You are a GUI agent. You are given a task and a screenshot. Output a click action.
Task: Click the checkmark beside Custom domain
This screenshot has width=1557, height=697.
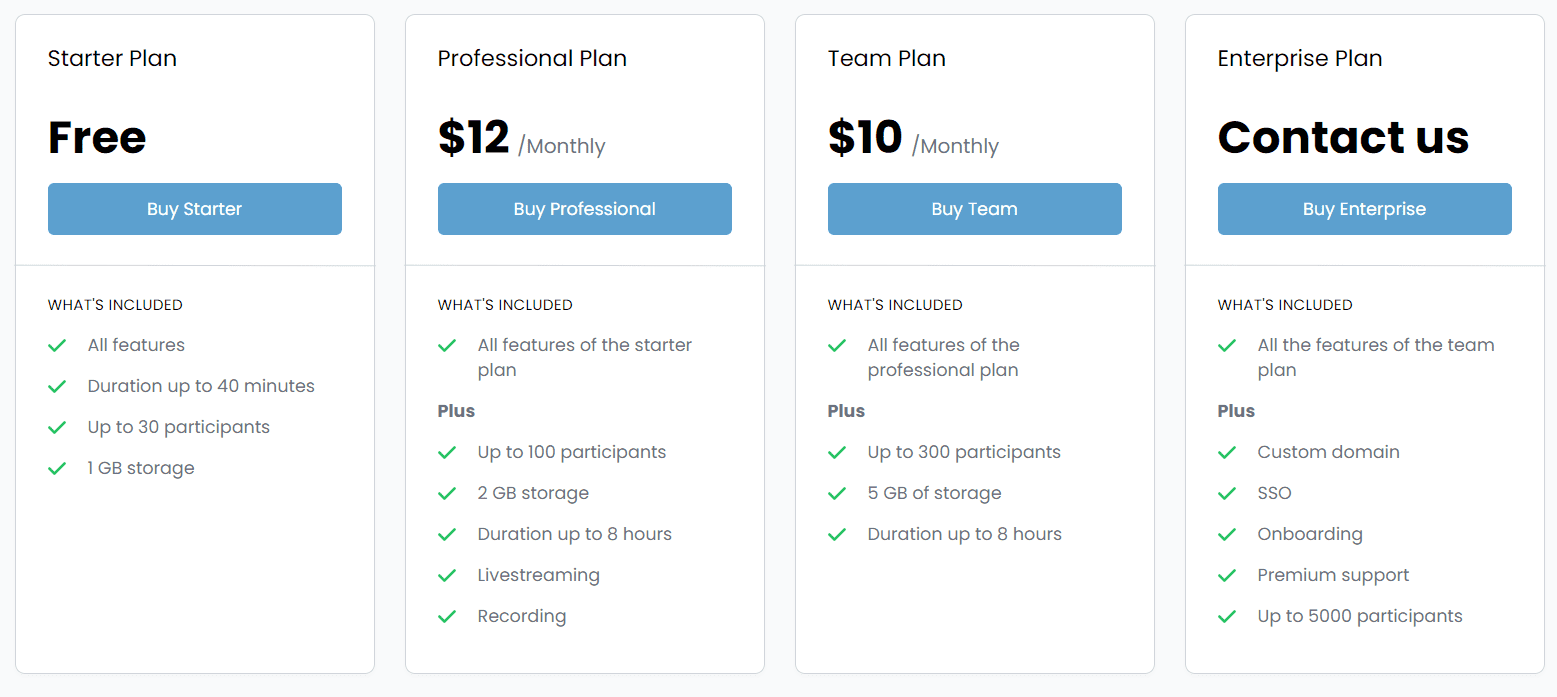tap(1227, 451)
